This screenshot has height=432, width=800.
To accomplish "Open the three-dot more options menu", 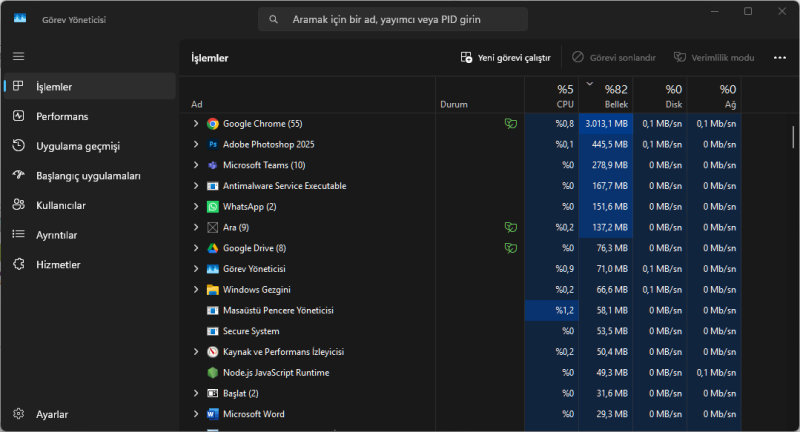I will [780, 58].
